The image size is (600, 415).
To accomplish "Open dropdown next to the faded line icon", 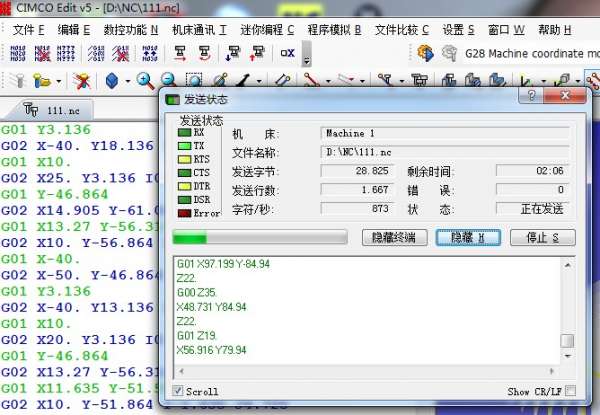I will pos(362,81).
